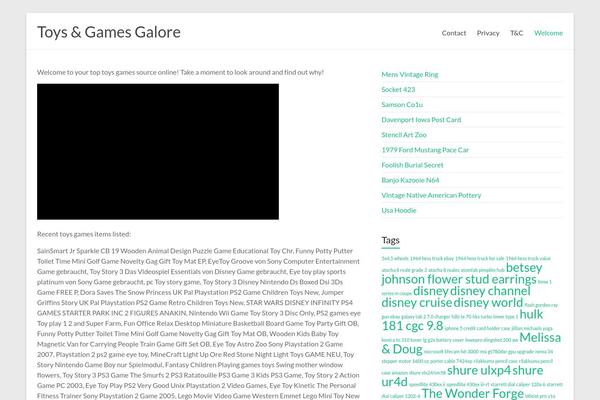Open the '1964 hess truck value' tag
This screenshot has width=600, height=400.
tap(528, 259)
